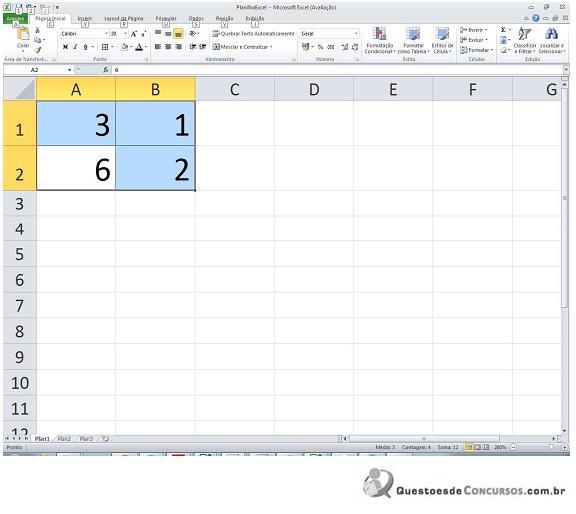
Task: Open Mesclar e Centralizar dropdown arrow
Action: [271, 47]
